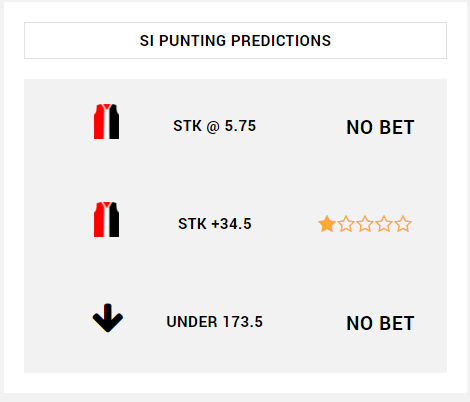
Task: Click the STK @ 5.75 odds text
Action: click(x=215, y=126)
